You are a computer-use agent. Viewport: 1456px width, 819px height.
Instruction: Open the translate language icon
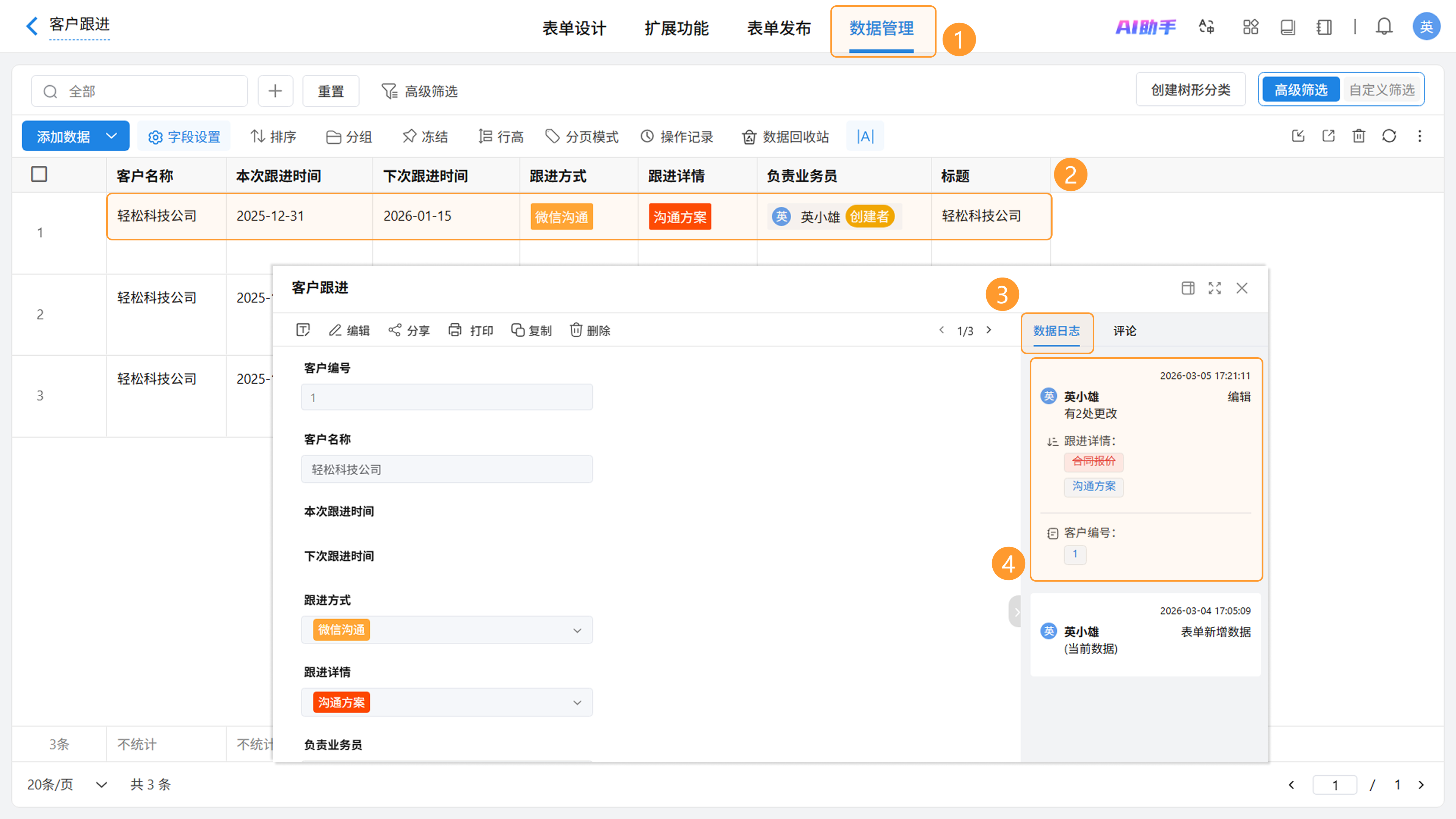point(1206,27)
